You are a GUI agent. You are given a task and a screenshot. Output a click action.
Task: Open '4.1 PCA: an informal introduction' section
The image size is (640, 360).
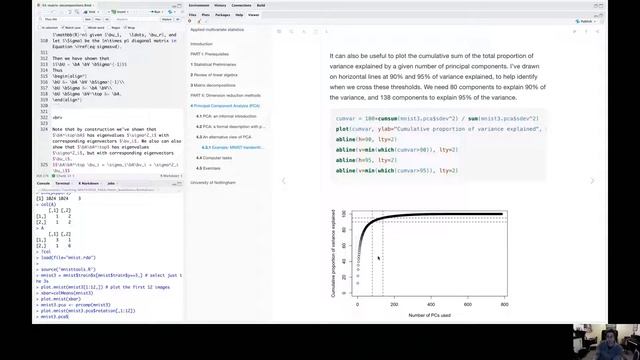pyautogui.click(x=226, y=116)
